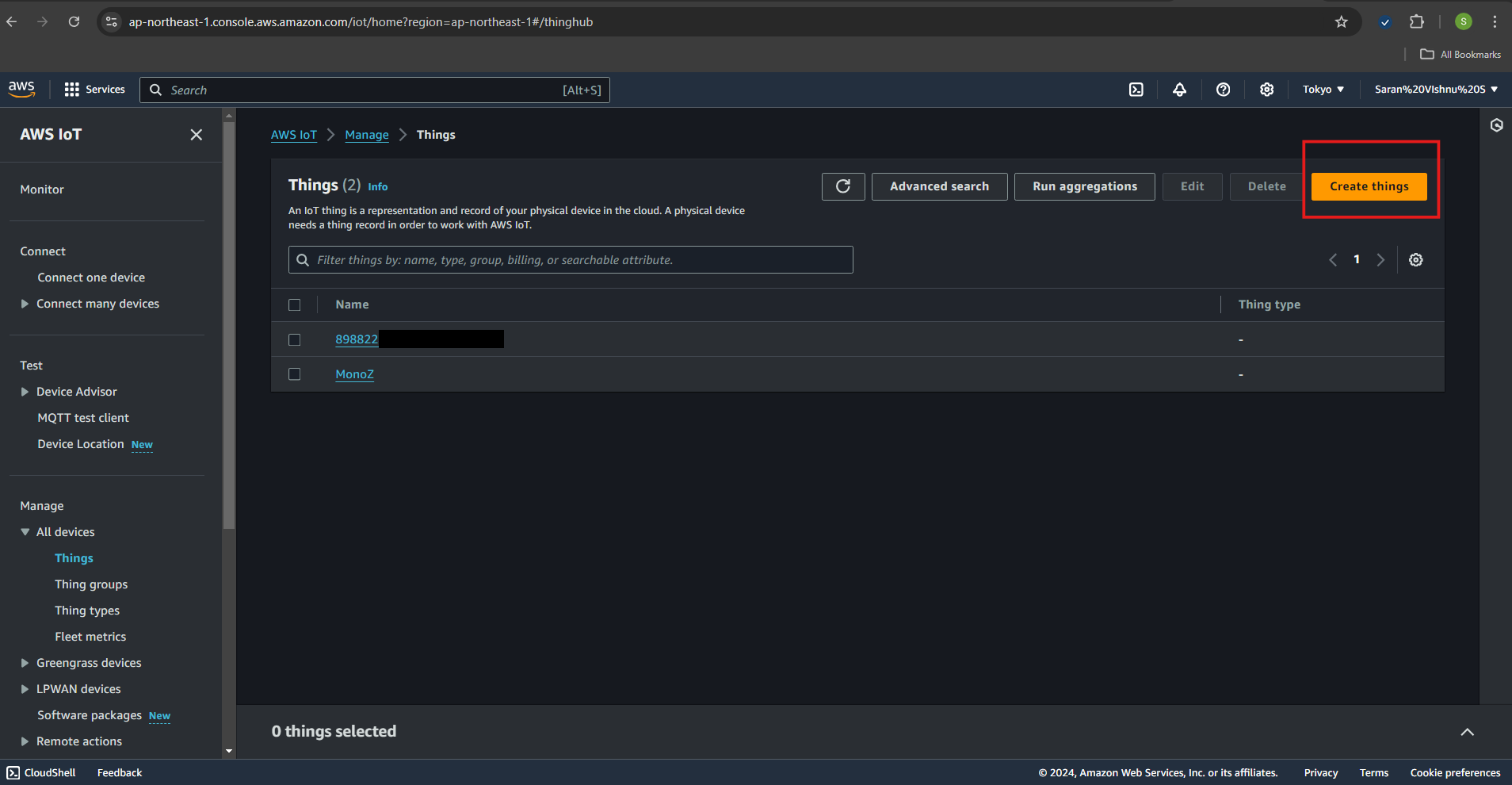Click Create things button
The width and height of the screenshot is (1512, 785).
1369,186
